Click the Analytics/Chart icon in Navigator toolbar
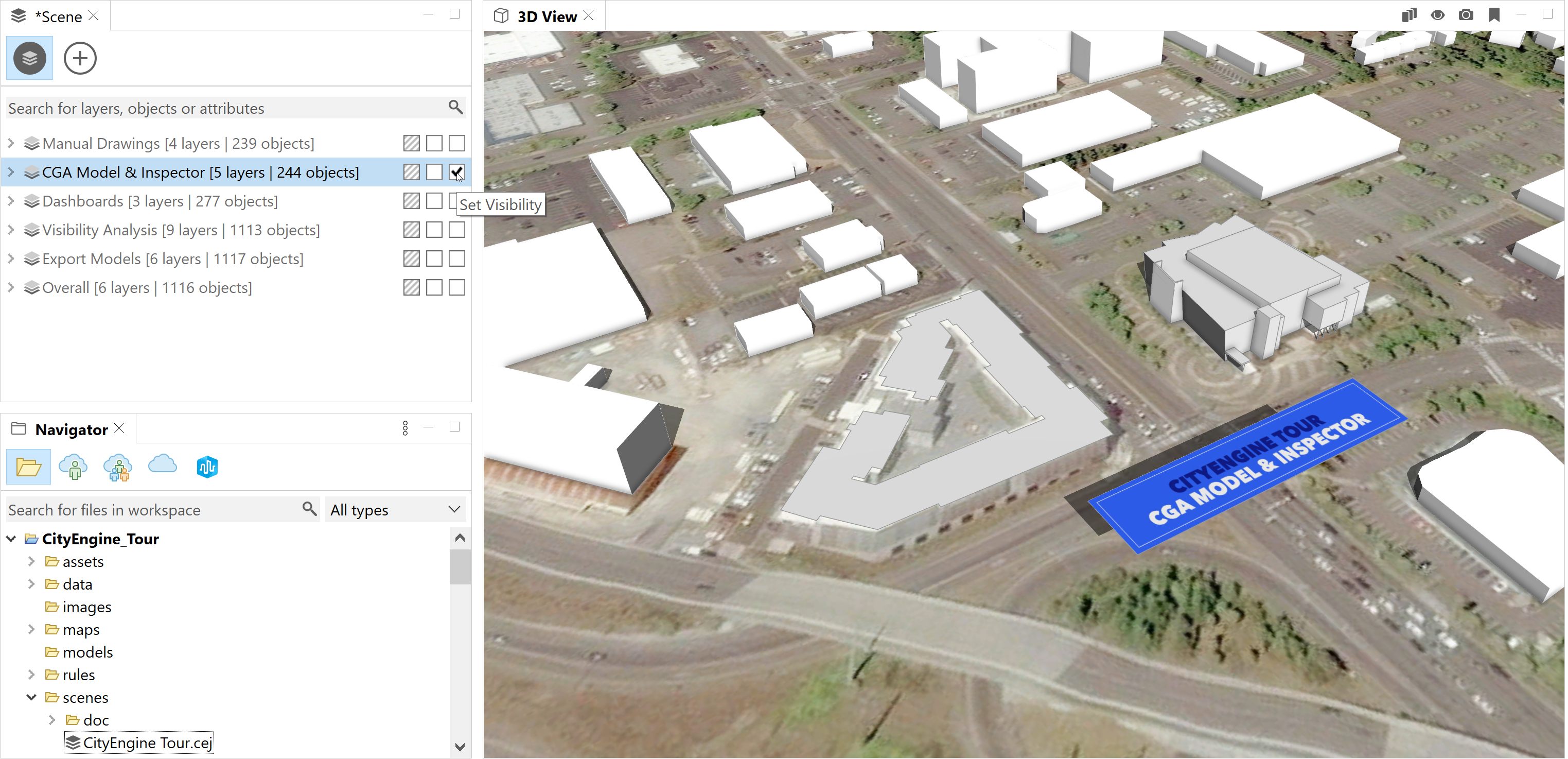This screenshot has height=759, width=1568. [x=207, y=467]
